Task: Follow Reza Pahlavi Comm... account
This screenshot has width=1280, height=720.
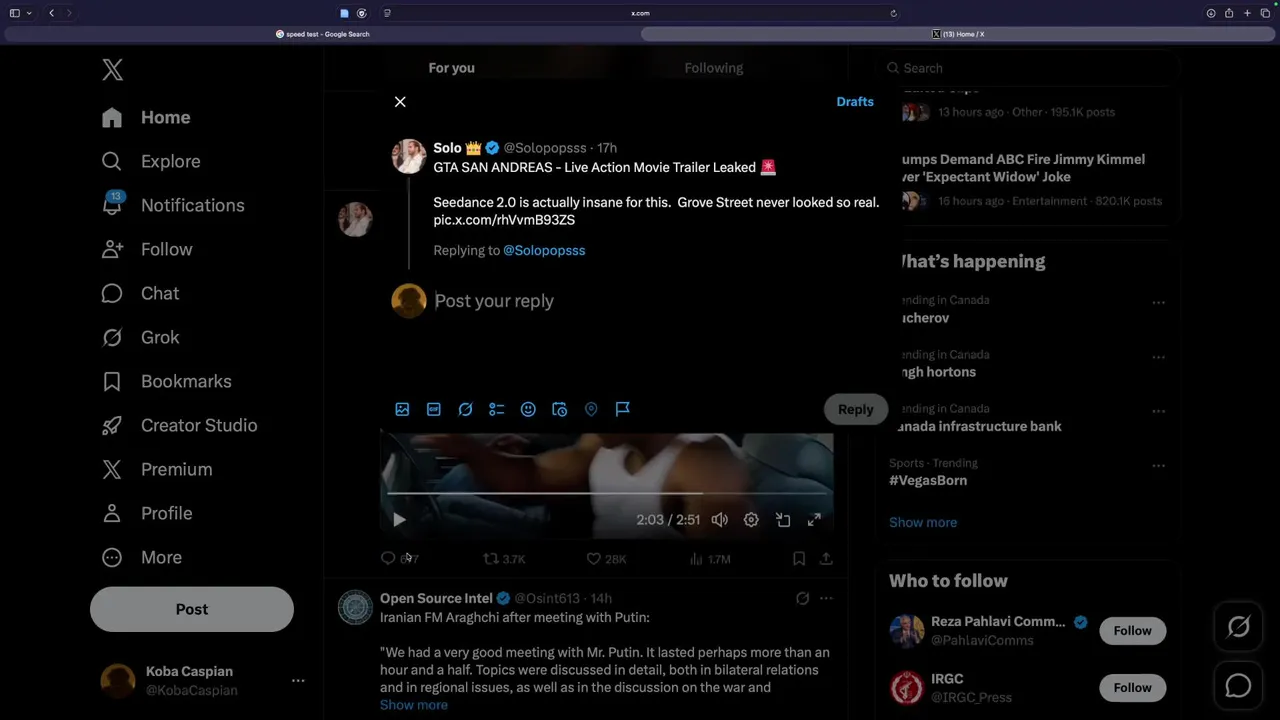Action: click(1133, 631)
